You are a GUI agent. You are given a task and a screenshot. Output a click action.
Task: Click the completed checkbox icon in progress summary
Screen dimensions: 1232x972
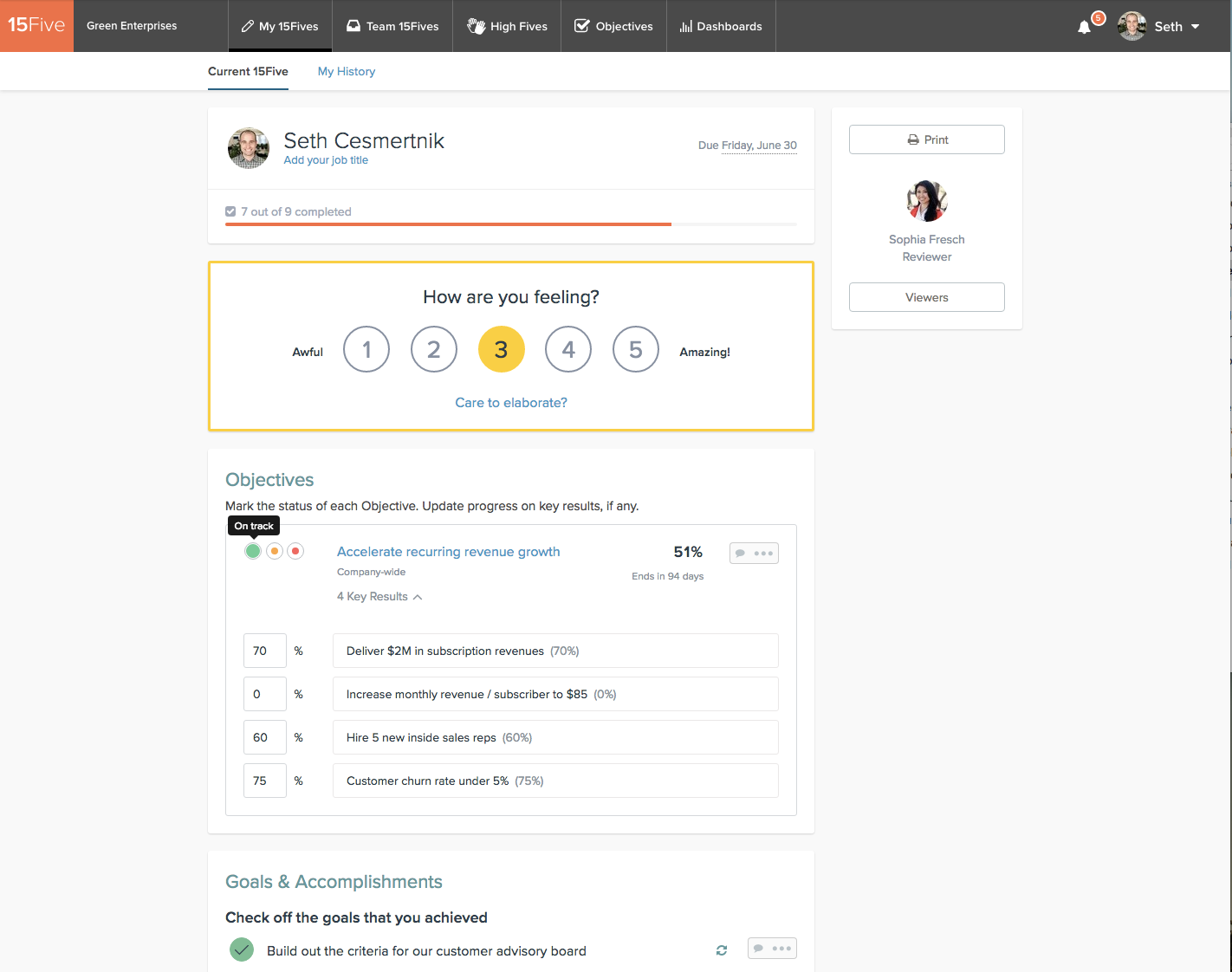pos(230,211)
